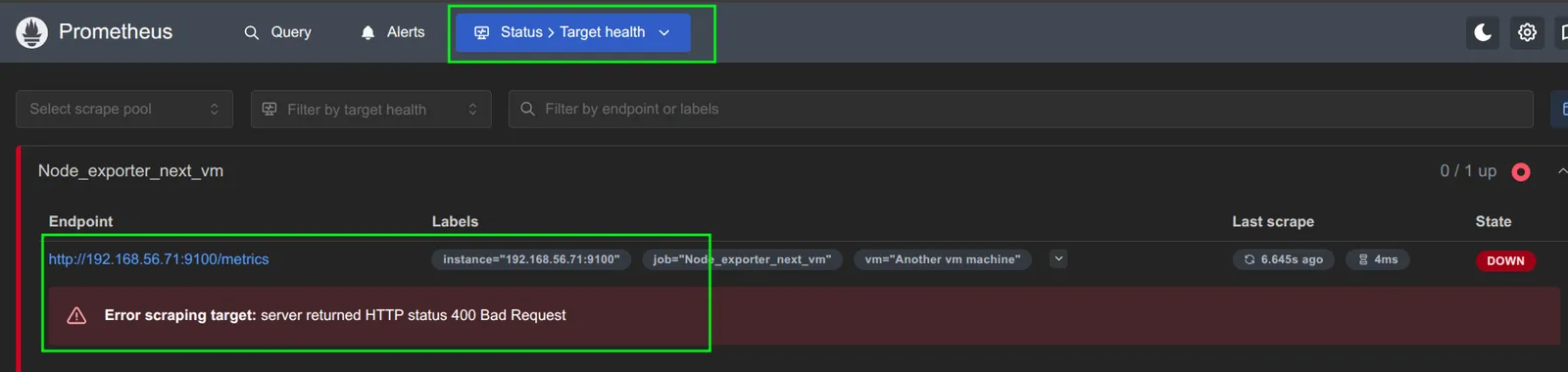Click the State column header
This screenshot has width=1568, height=372.
click(1494, 221)
